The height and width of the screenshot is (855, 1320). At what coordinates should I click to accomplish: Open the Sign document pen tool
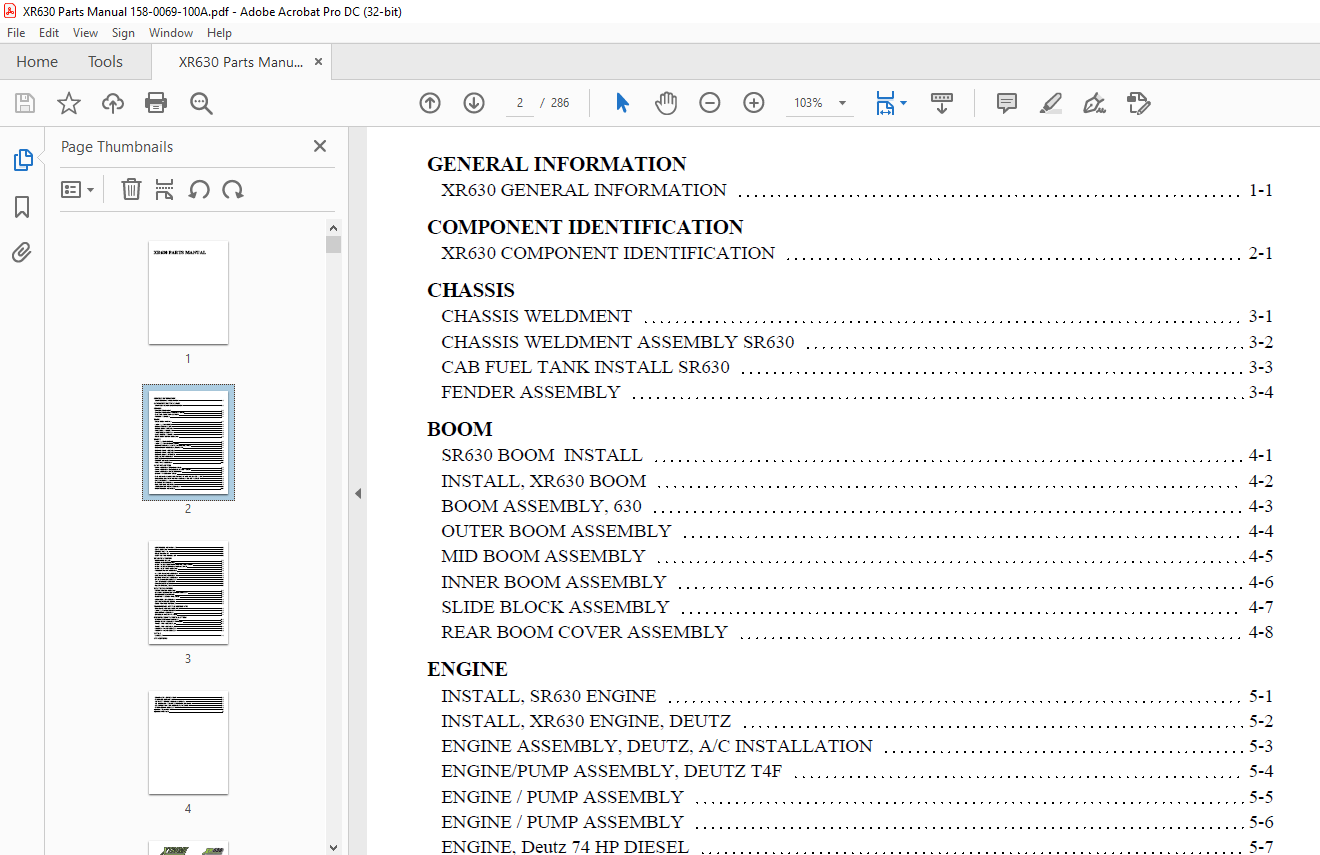(1094, 103)
